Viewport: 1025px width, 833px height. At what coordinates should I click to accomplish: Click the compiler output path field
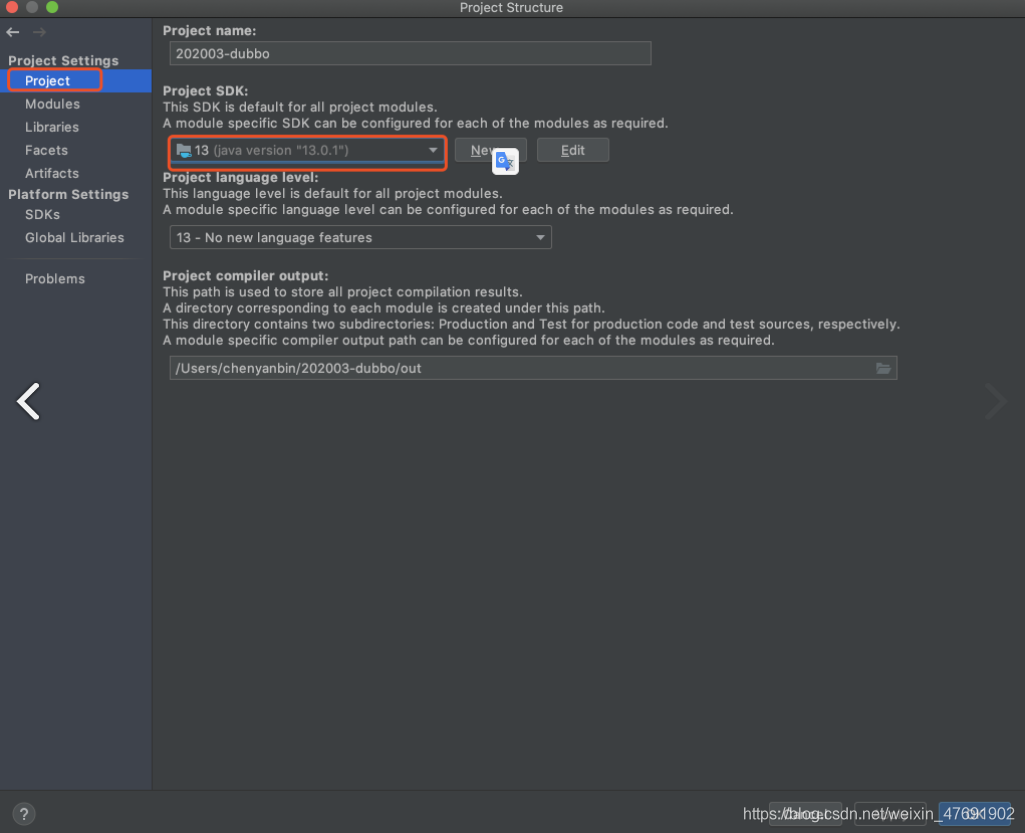tap(533, 368)
